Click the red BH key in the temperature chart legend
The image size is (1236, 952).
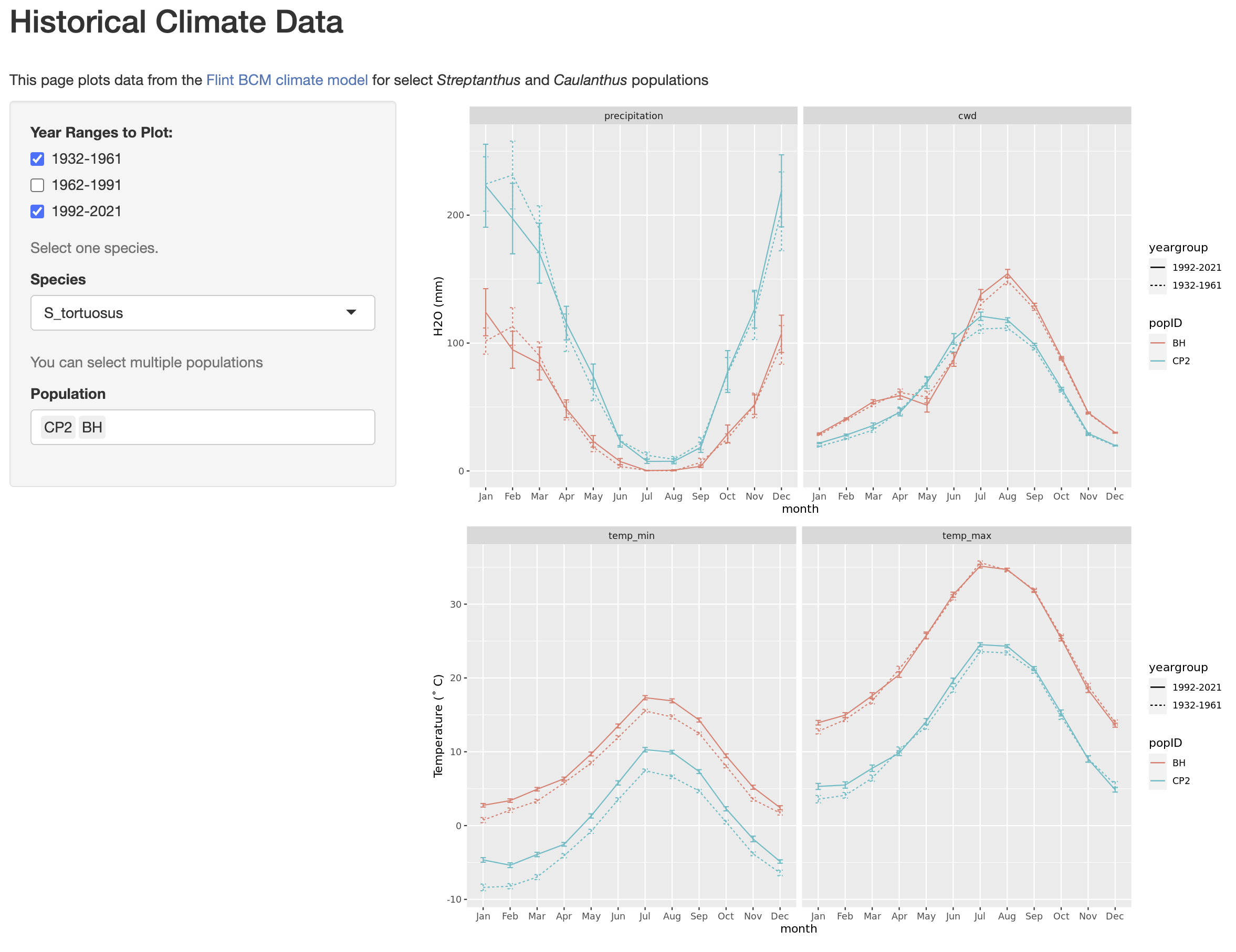tap(1157, 763)
